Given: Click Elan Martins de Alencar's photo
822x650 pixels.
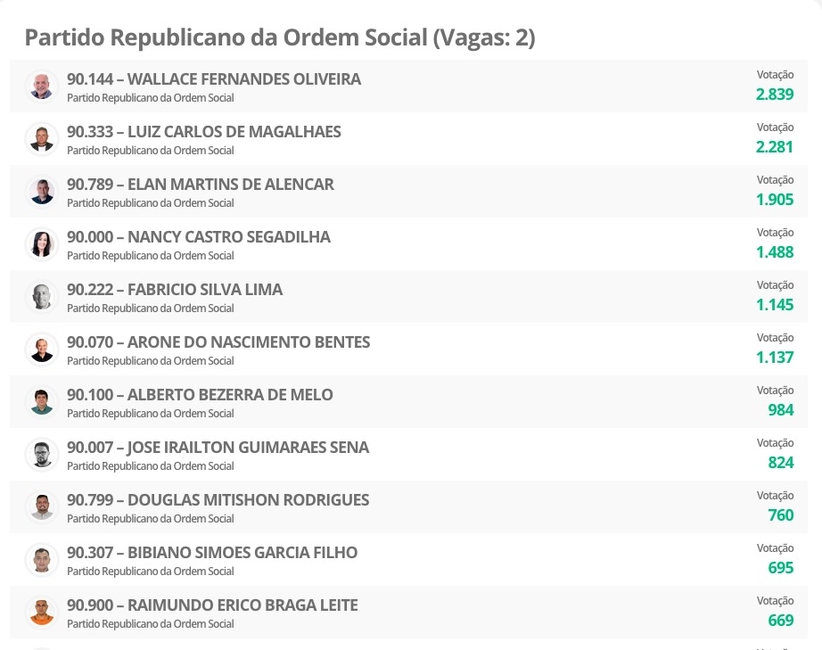Looking at the screenshot, I should click(42, 191).
